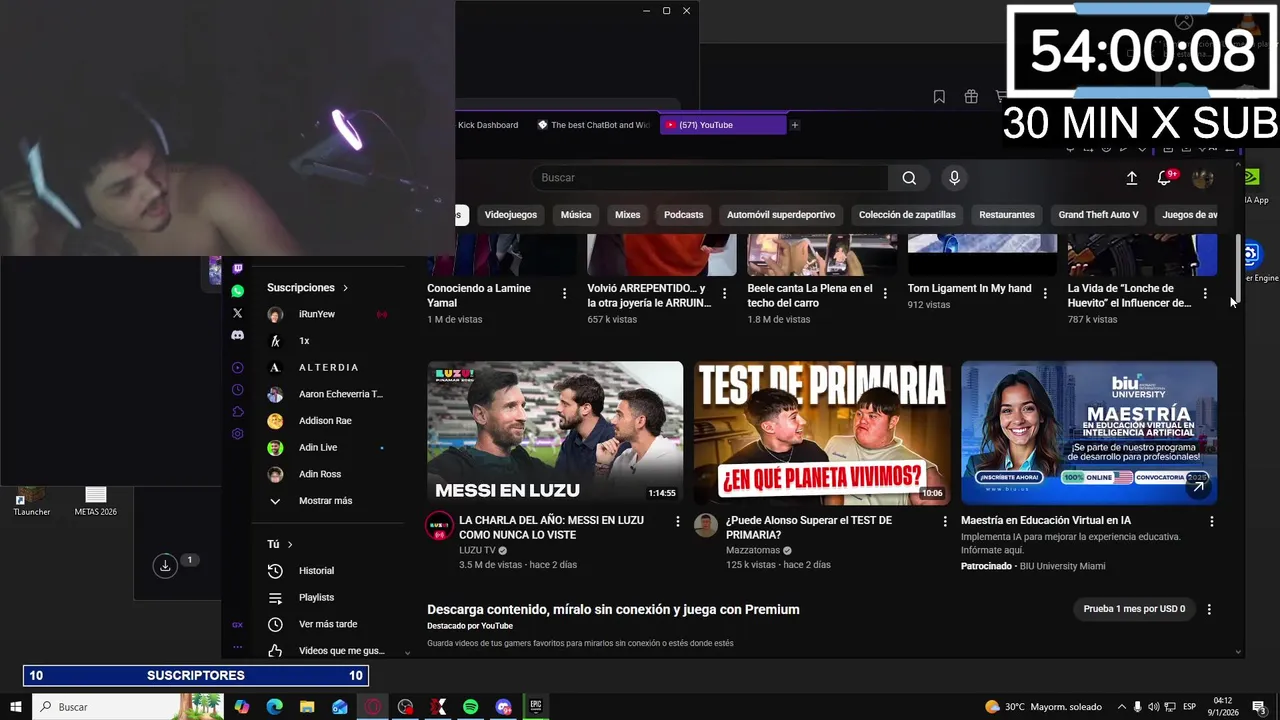
Task: Filter by Mixes chip
Action: pyautogui.click(x=627, y=215)
